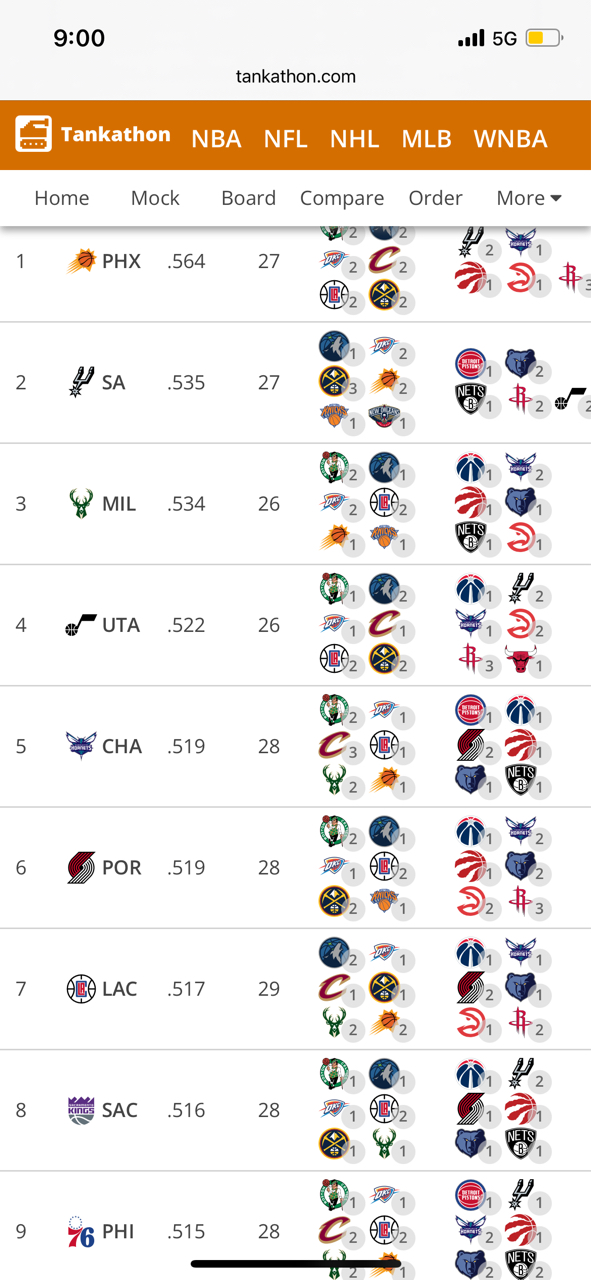Tap the 76ers logo in PHI row
The width and height of the screenshot is (591, 1280).
(81, 1231)
